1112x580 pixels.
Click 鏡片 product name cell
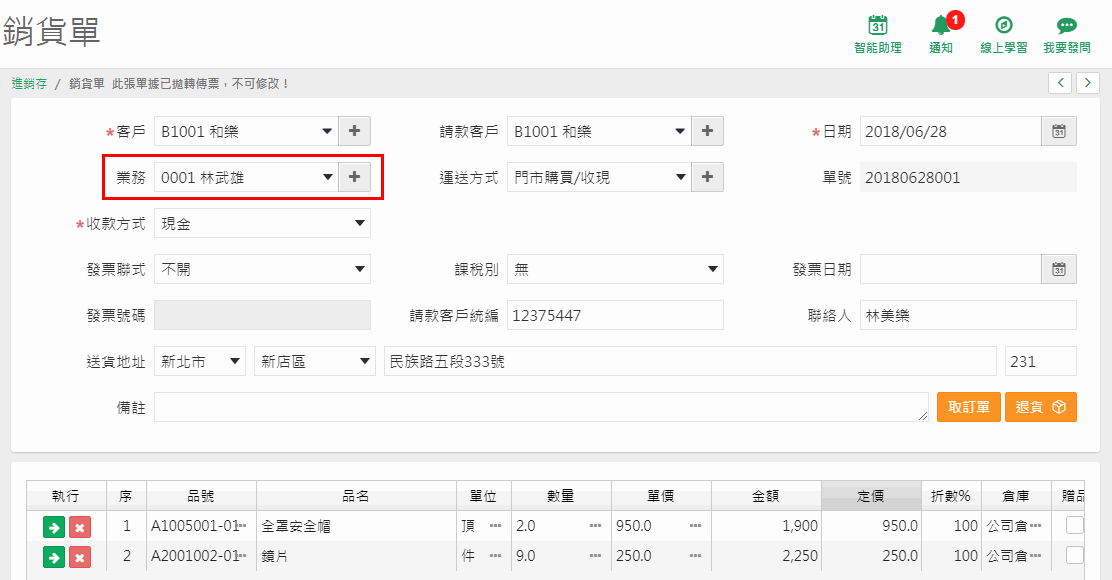pyautogui.click(x=356, y=556)
